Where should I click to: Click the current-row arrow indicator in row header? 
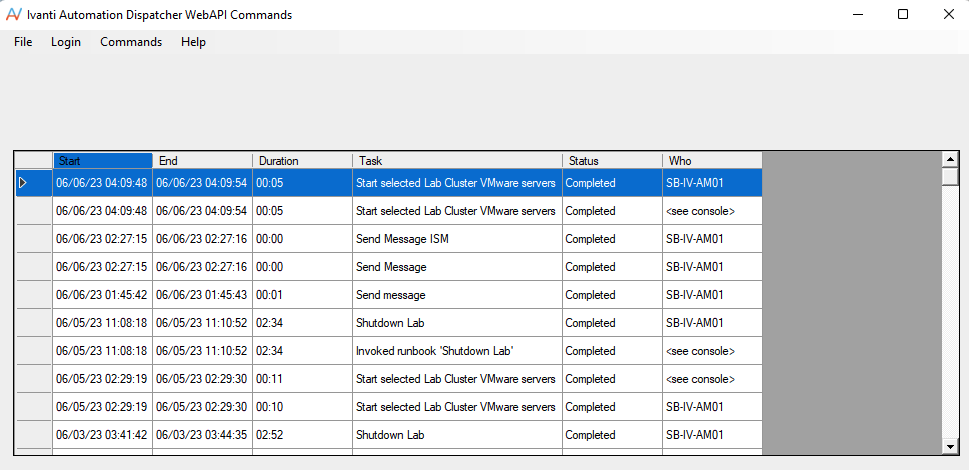click(23, 183)
